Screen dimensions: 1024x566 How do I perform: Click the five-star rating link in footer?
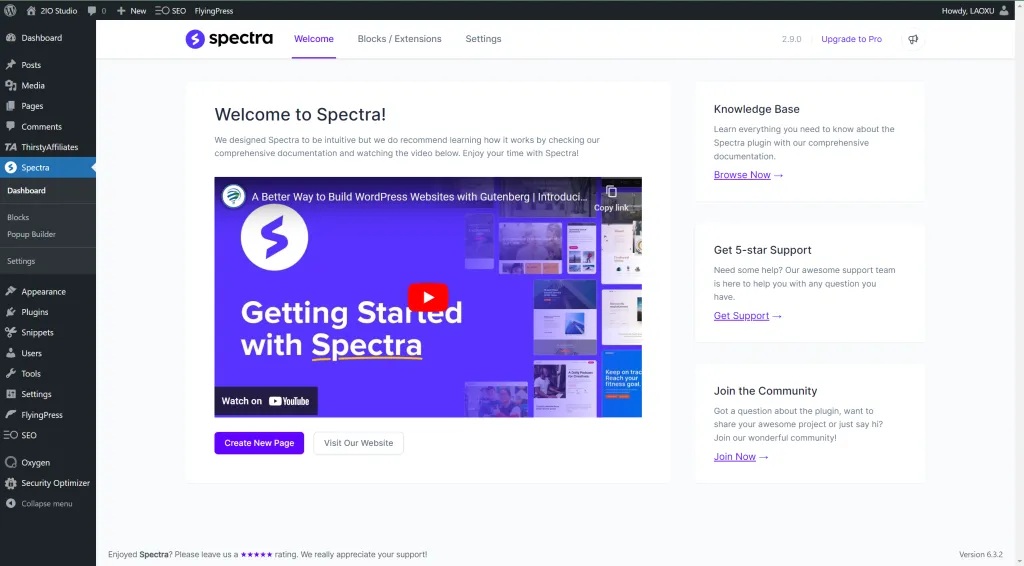point(256,554)
